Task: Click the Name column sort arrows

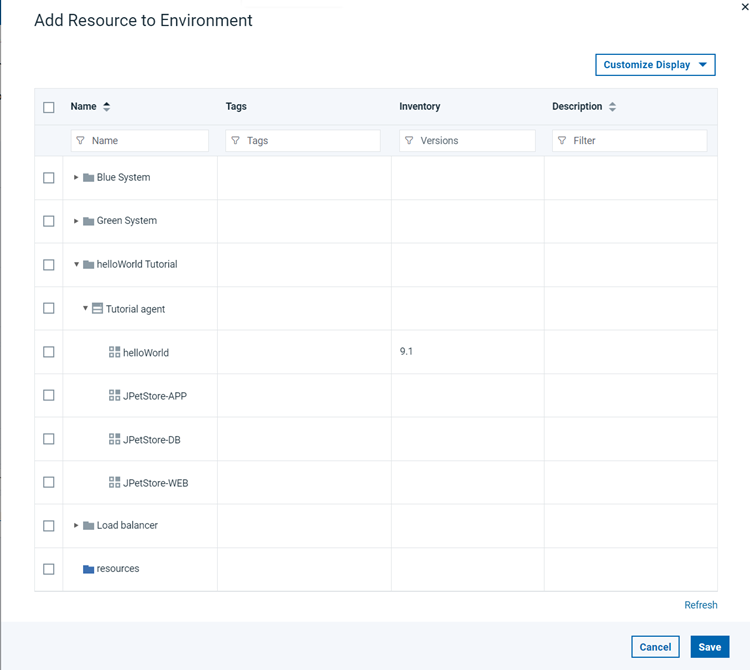Action: pos(107,107)
